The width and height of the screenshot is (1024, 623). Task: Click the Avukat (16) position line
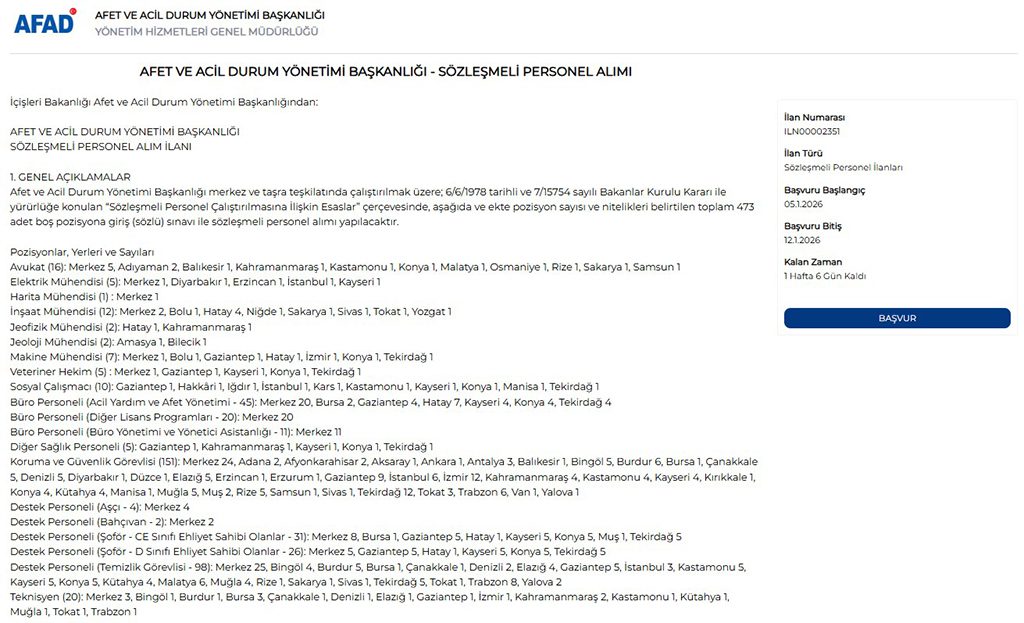click(x=345, y=267)
